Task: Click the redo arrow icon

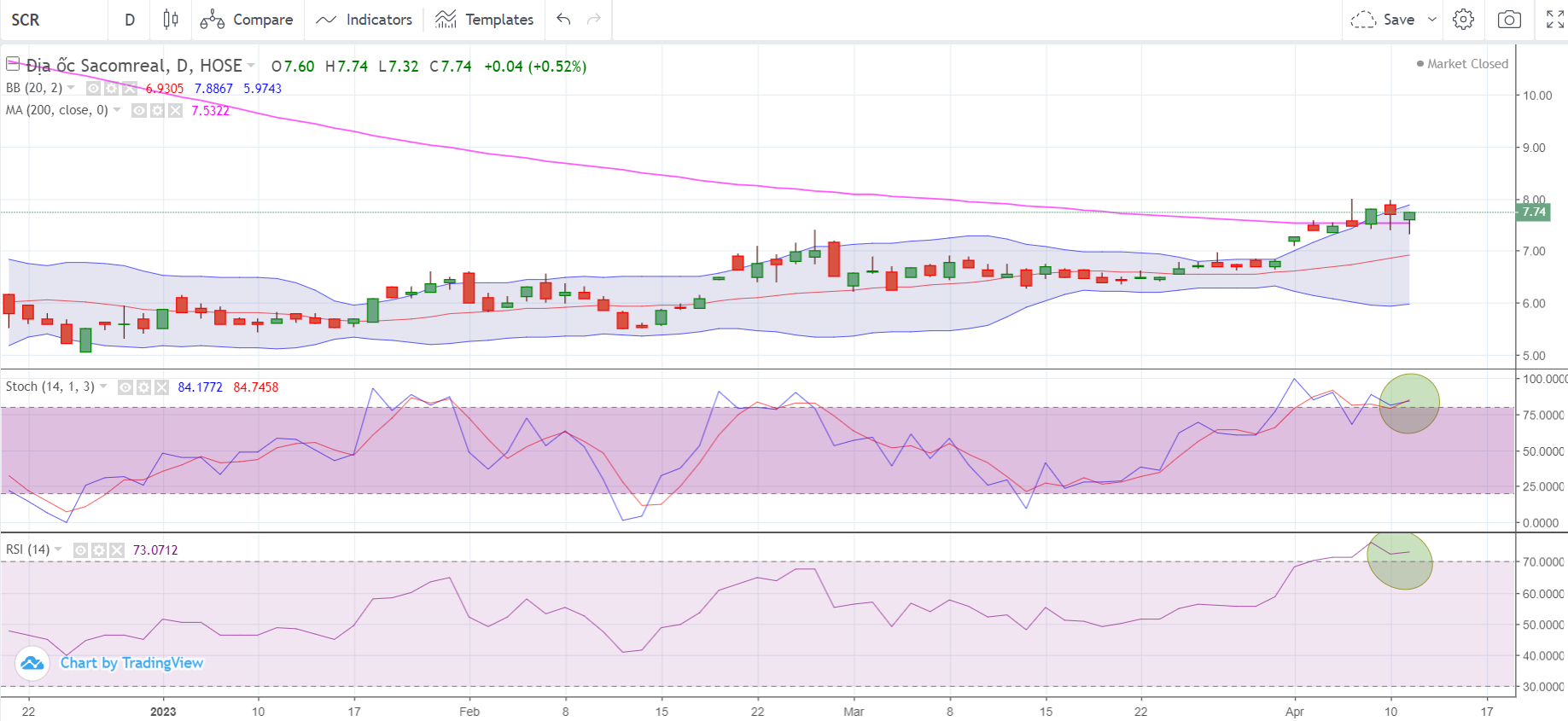Action: (x=594, y=20)
